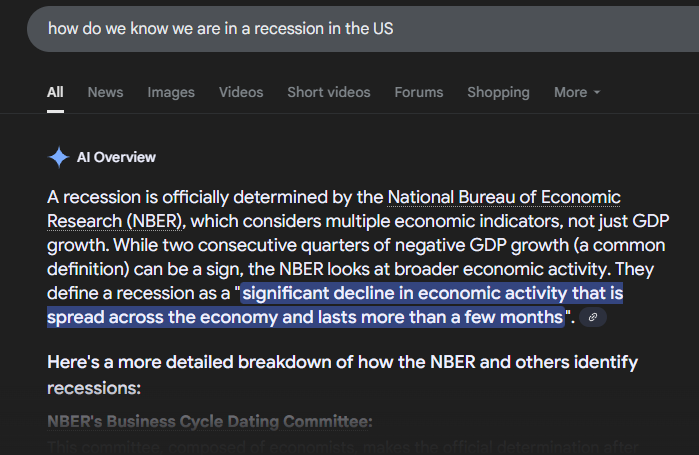Image resolution: width=699 pixels, height=455 pixels.
Task: Switch to the News tab
Action: (105, 92)
